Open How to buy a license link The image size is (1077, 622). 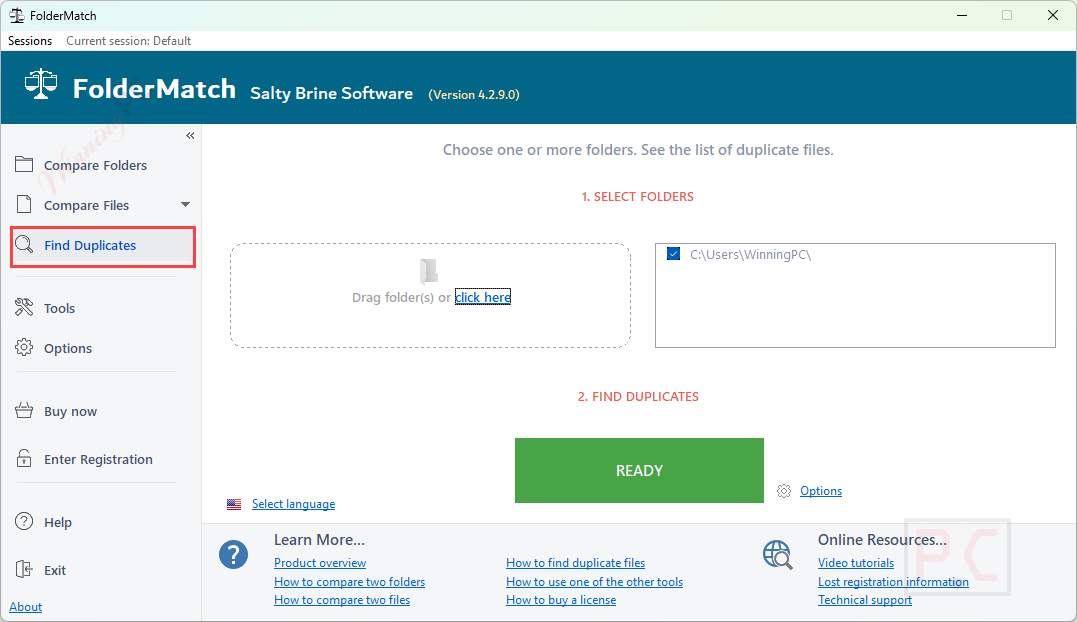point(561,599)
